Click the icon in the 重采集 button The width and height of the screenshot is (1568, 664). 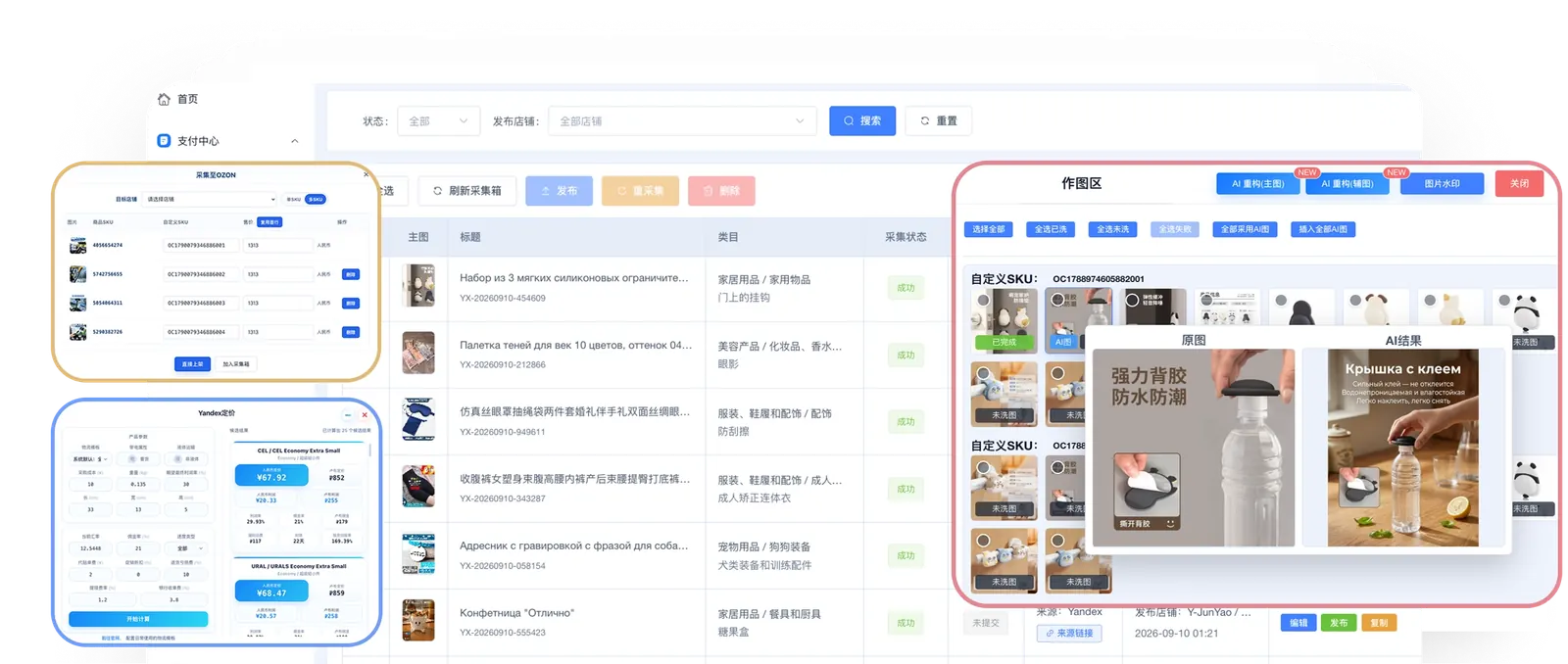[621, 191]
